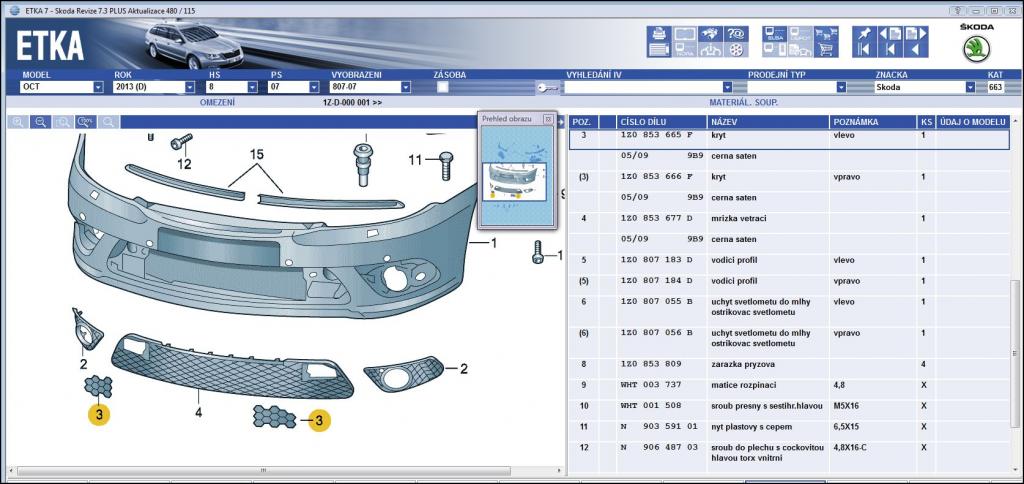Click the pushpin bookmark icon

click(x=865, y=34)
